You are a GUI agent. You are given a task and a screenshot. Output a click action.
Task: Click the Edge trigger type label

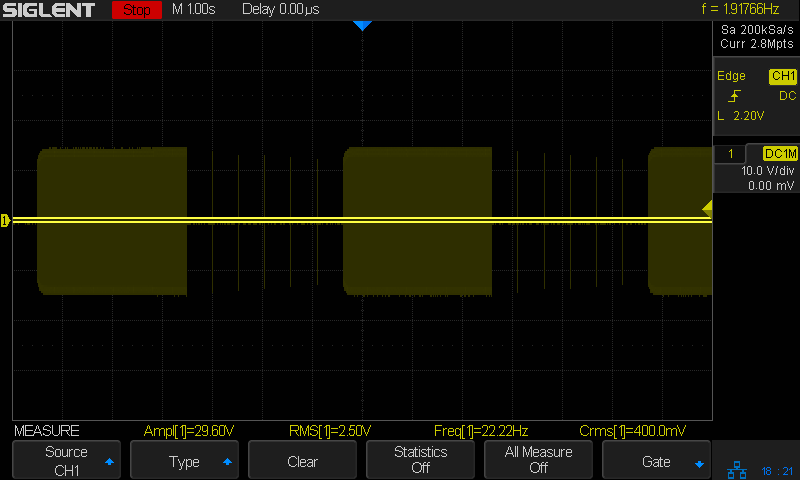point(731,76)
